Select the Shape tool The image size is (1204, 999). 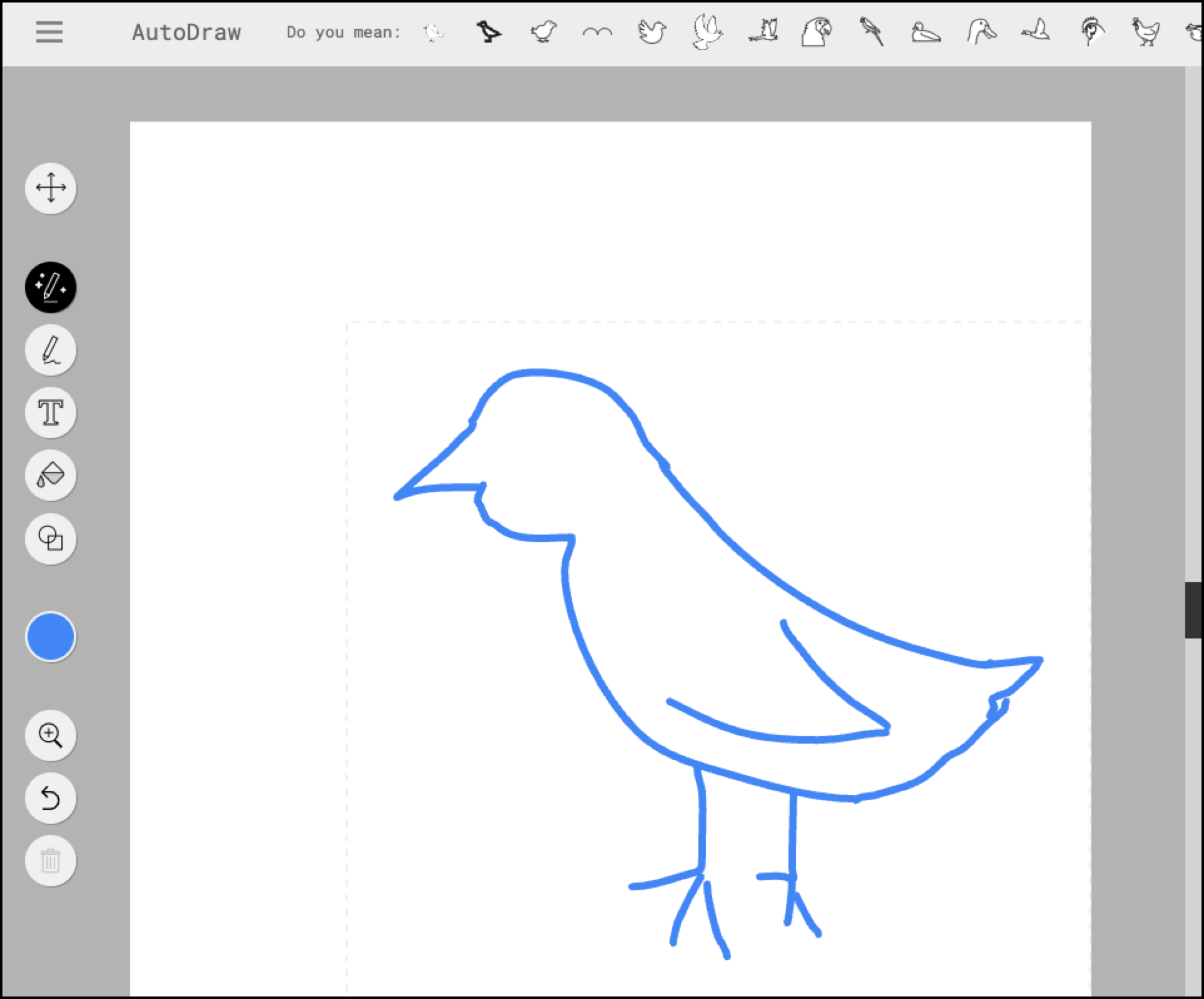[51, 538]
